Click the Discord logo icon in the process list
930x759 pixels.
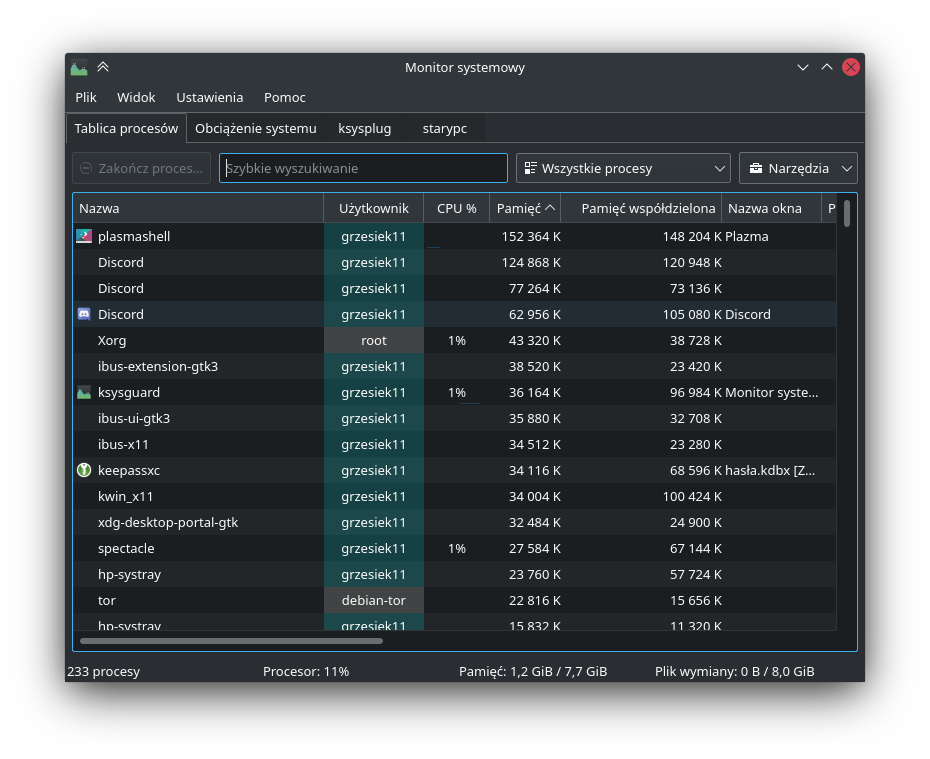[x=84, y=314]
